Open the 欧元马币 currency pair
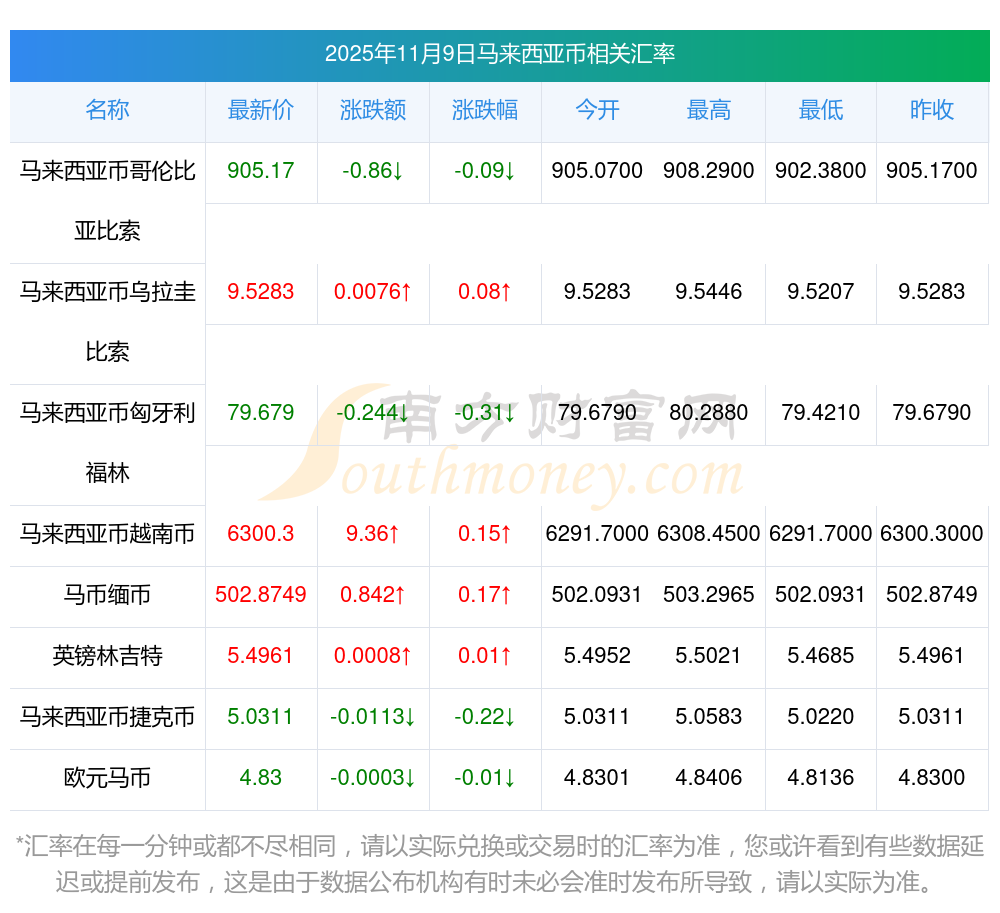 click(107, 778)
